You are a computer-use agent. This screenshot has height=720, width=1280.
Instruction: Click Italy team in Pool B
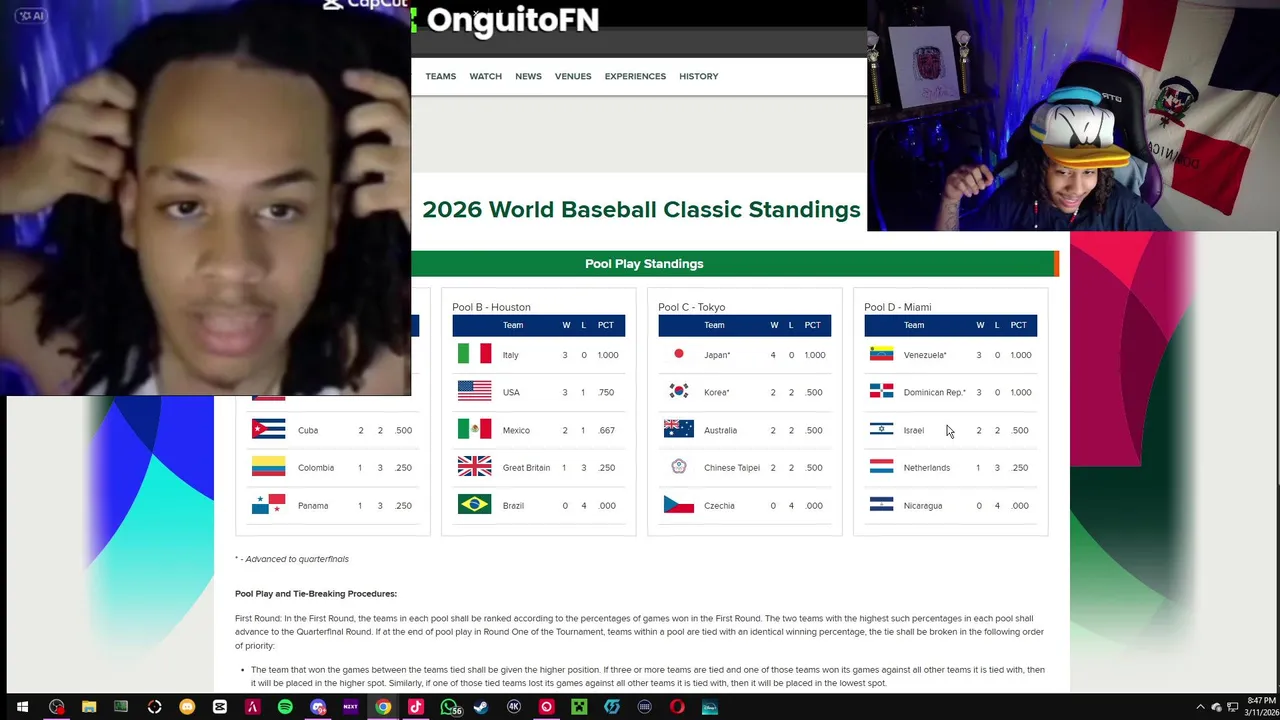pos(510,355)
